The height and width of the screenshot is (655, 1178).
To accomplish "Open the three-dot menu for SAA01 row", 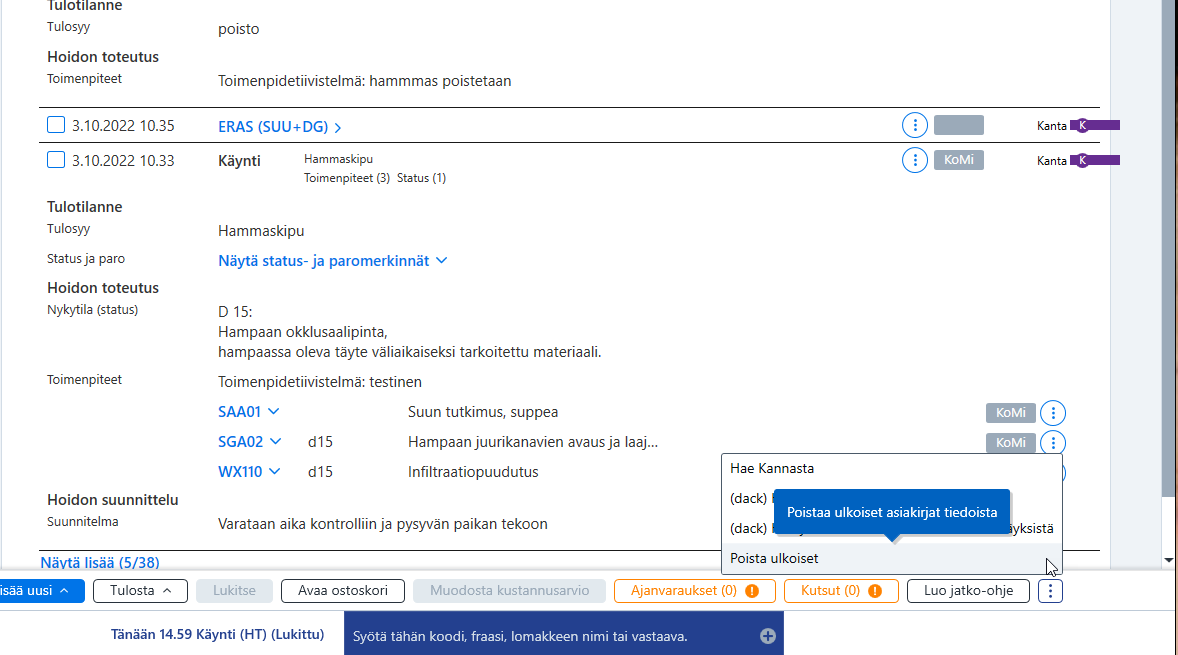I will (1053, 412).
